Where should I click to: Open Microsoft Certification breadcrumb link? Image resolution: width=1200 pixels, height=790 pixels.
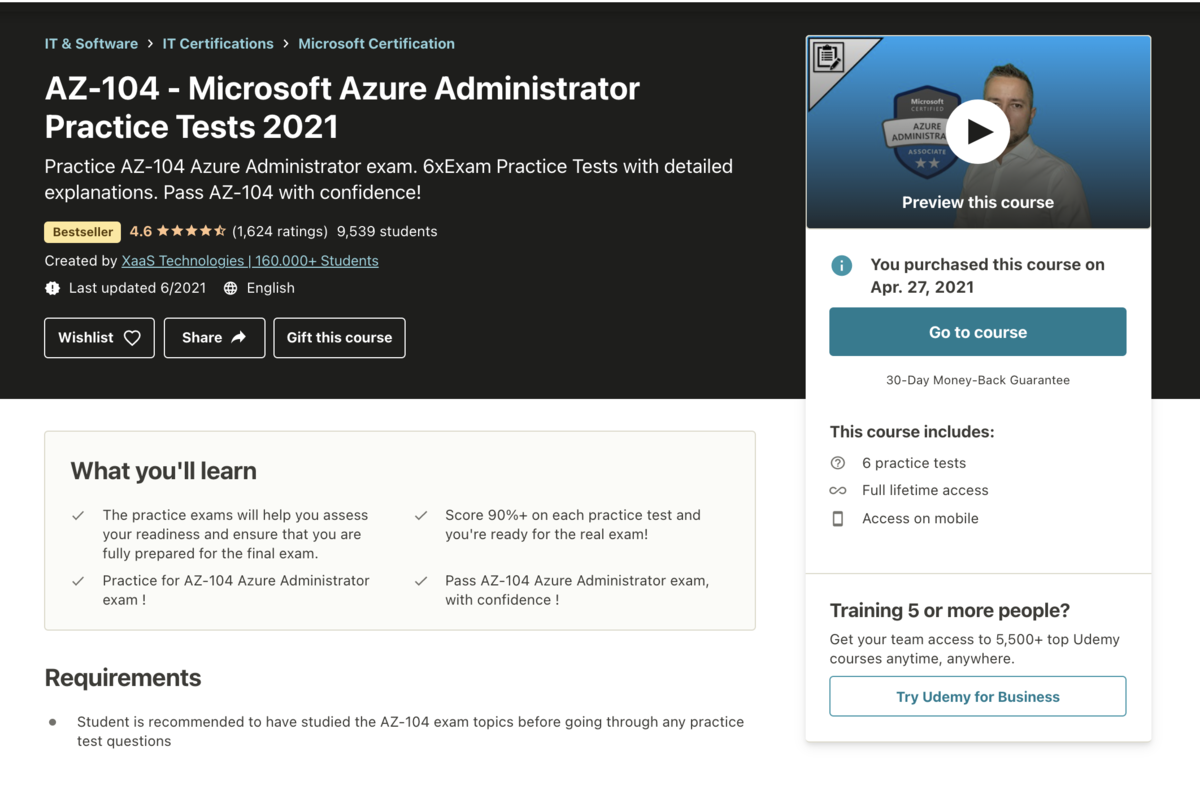[376, 44]
